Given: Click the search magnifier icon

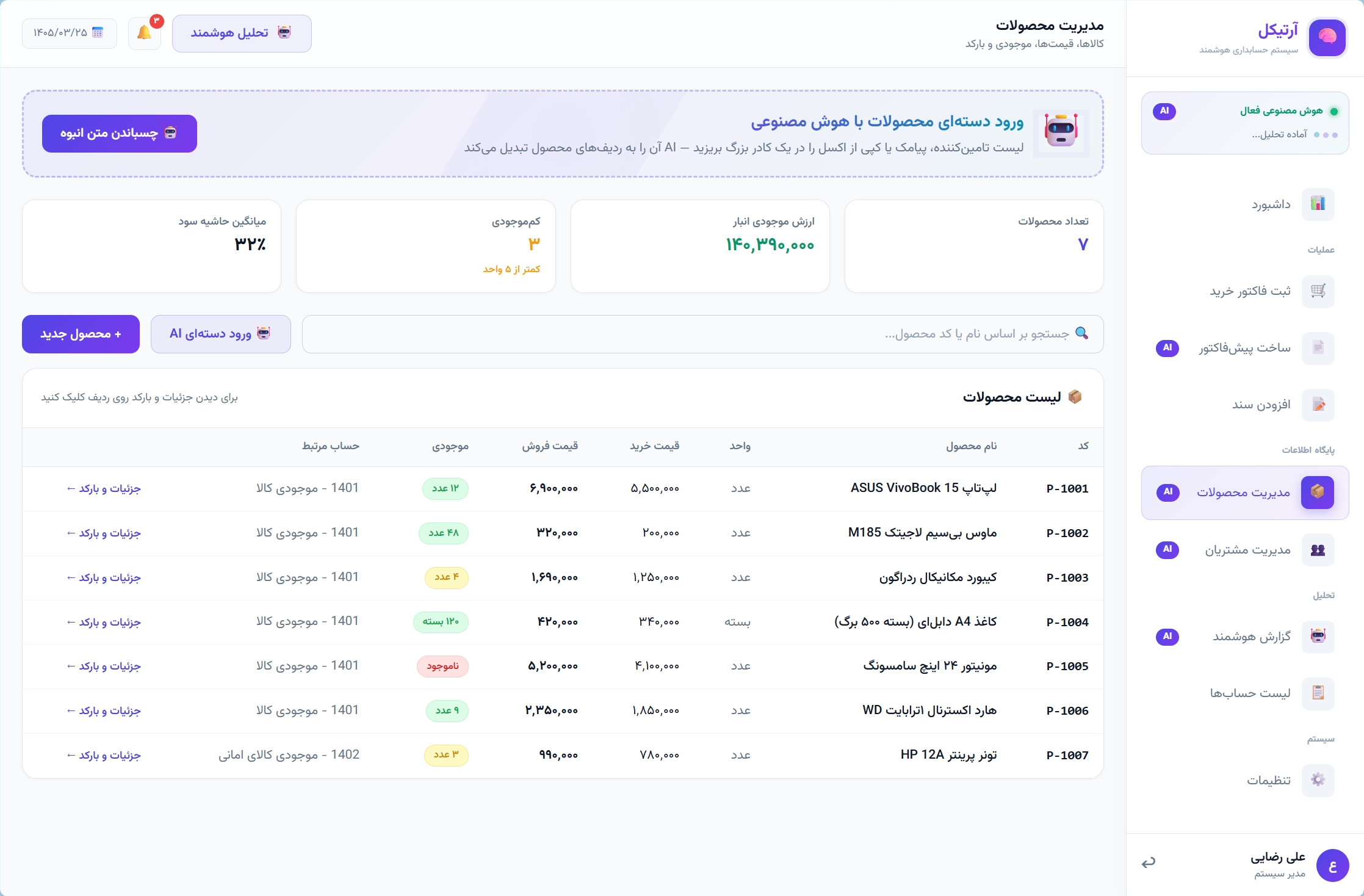Looking at the screenshot, I should pyautogui.click(x=1081, y=333).
